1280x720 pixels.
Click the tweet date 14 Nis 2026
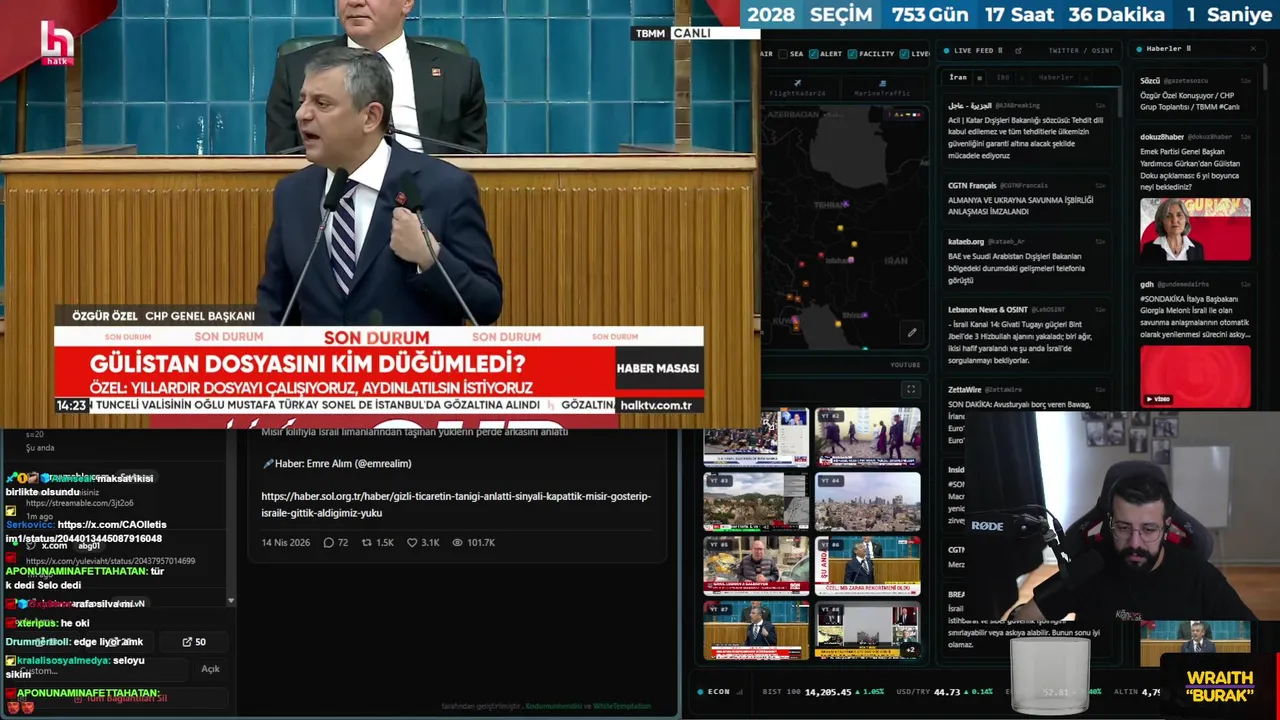tap(286, 542)
